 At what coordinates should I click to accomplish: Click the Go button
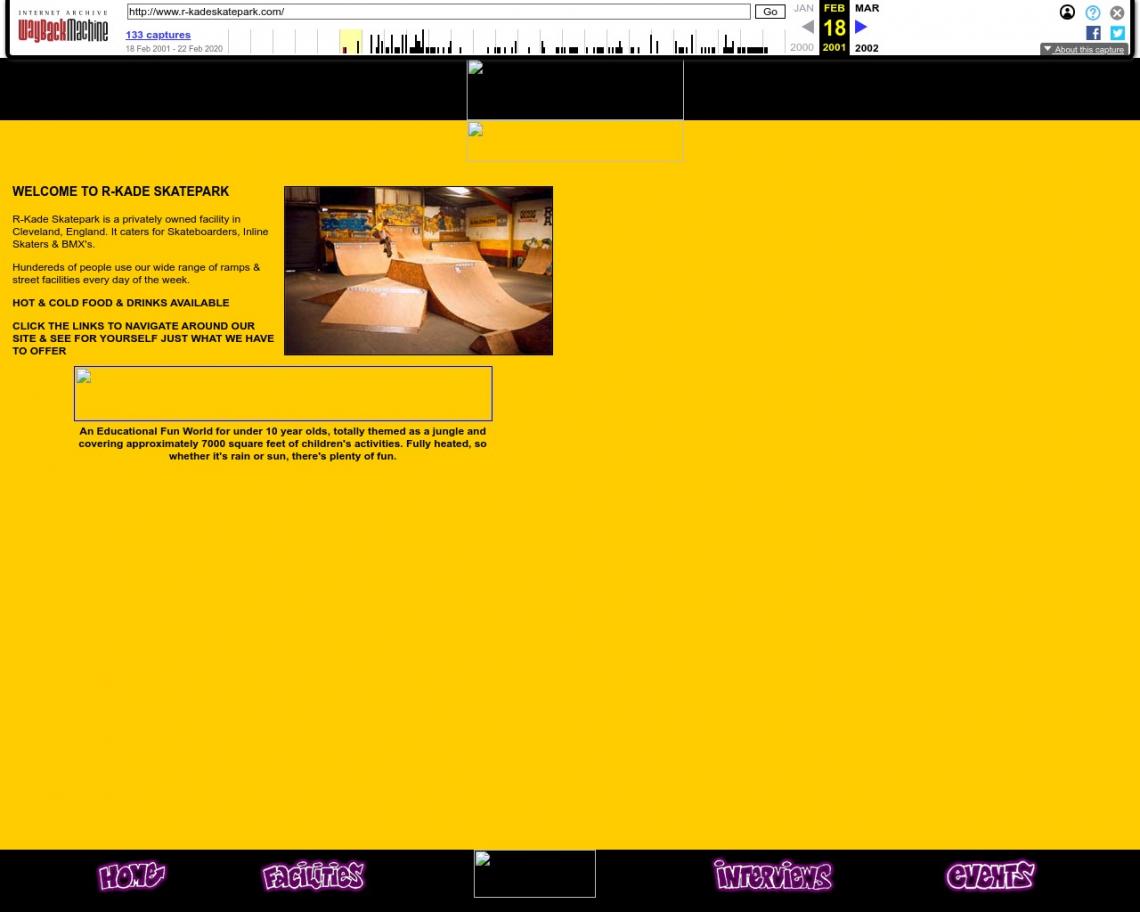770,12
